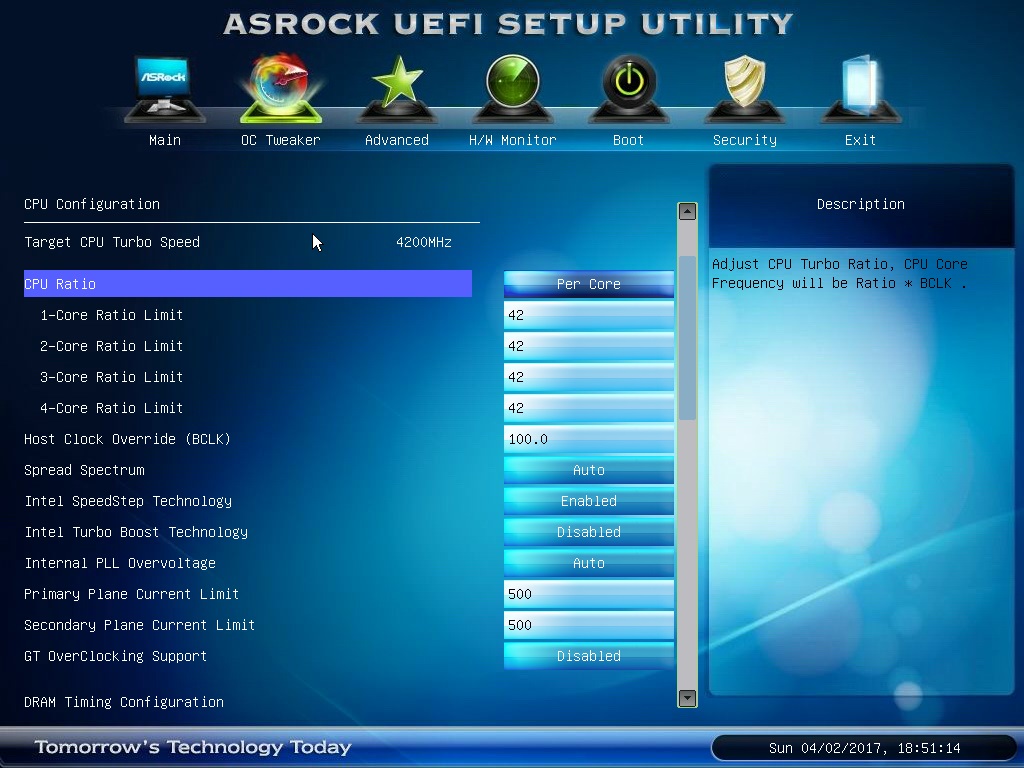Viewport: 1024px width, 768px height.
Task: Select Intel SpeedStep Technology label
Action: tap(128, 501)
